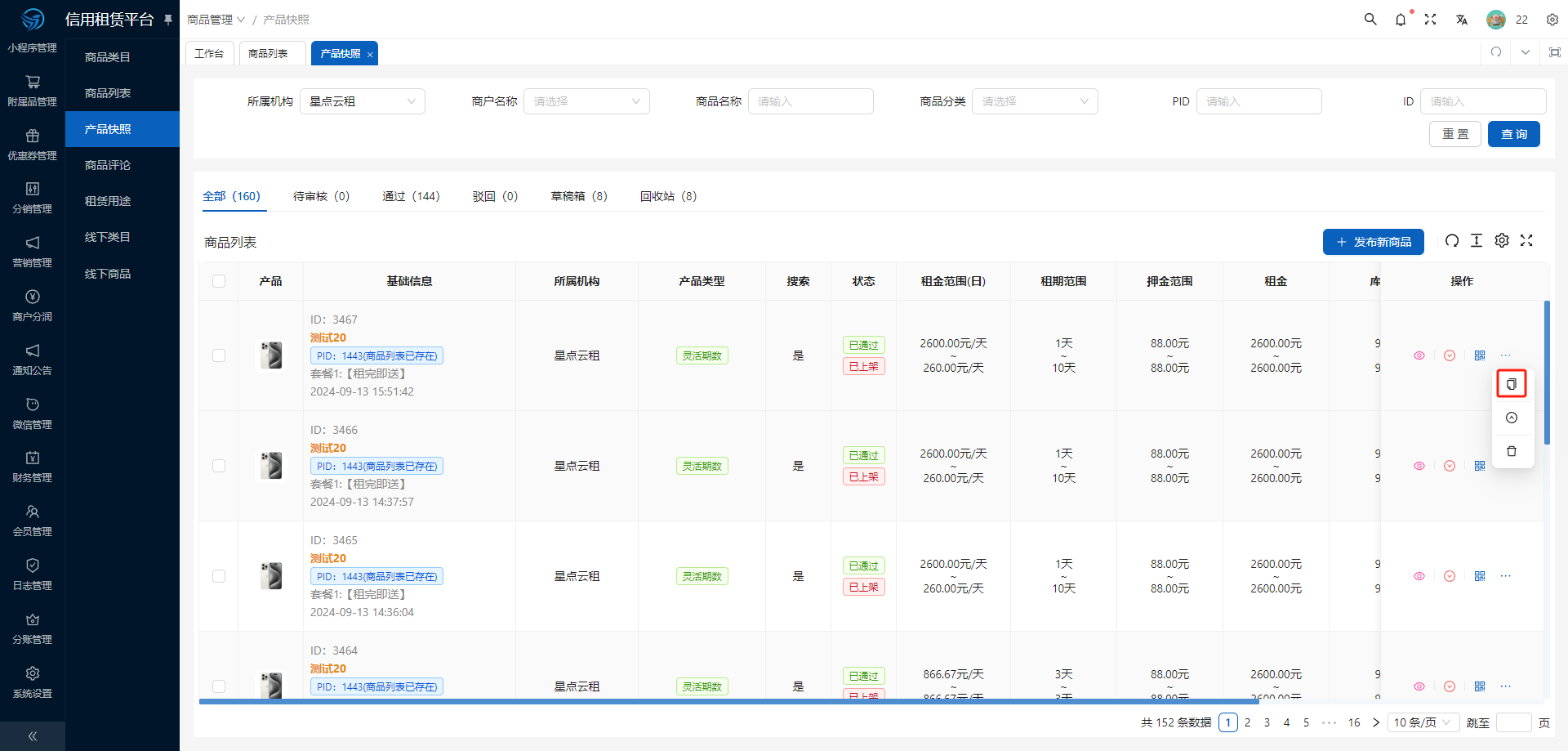1568x751 pixels.
Task: Select all rows header checkbox
Action: [219, 281]
